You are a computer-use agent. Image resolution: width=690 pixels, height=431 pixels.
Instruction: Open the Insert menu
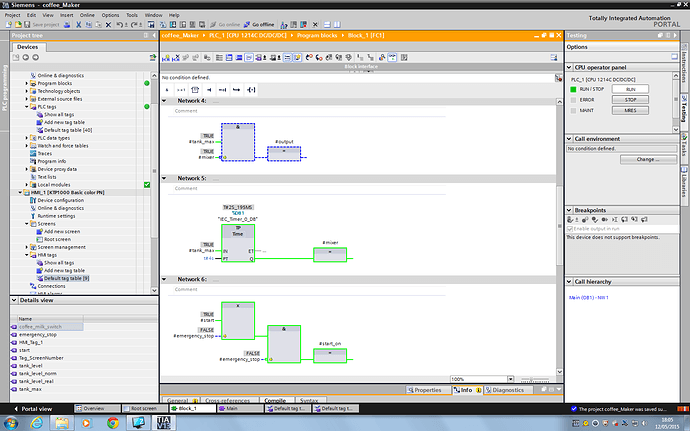[x=67, y=15]
